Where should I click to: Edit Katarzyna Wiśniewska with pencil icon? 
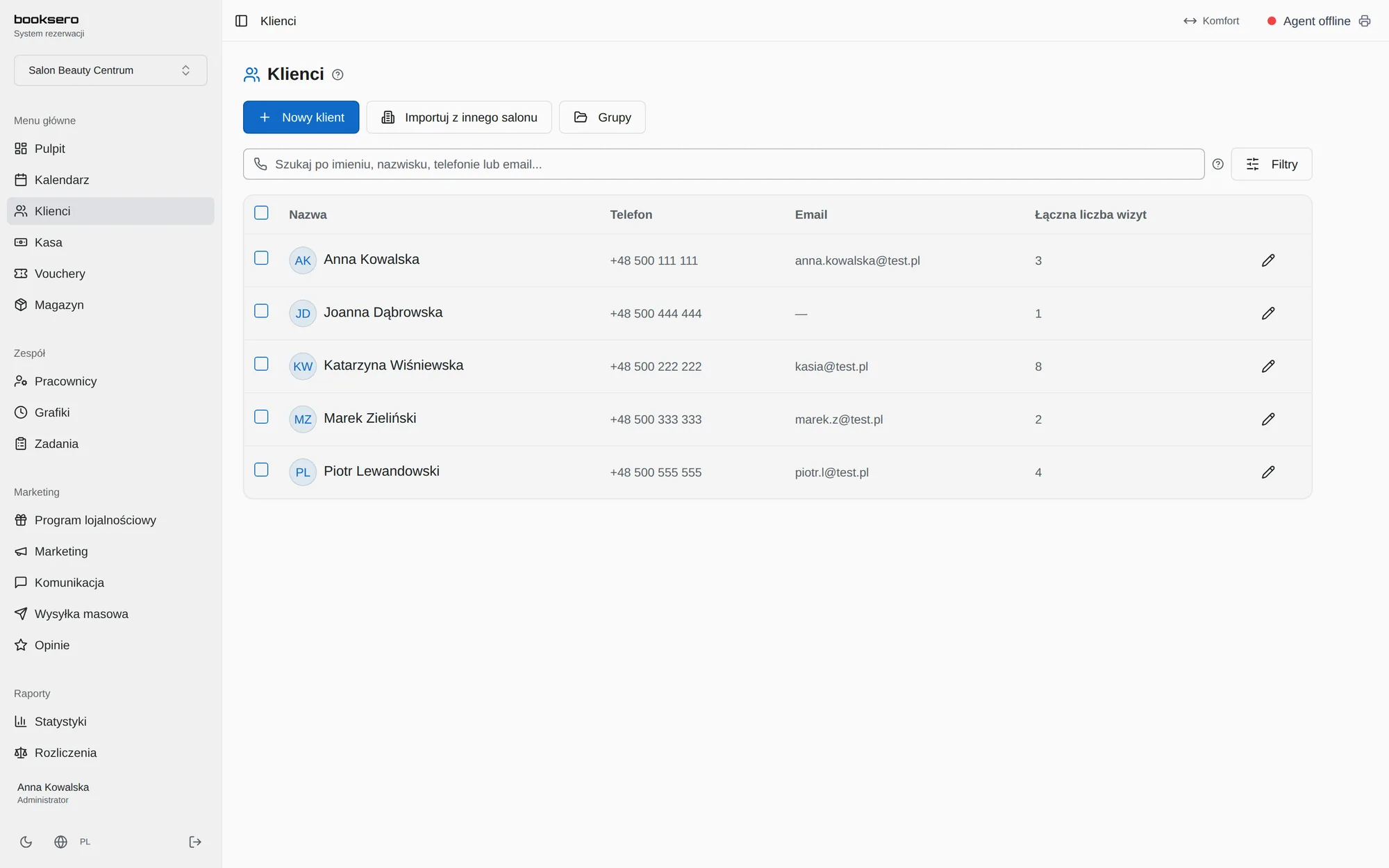1268,366
